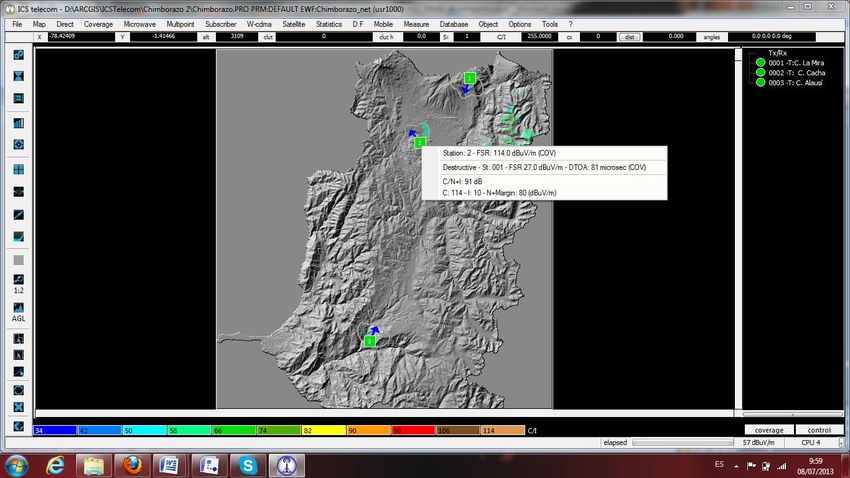
Task: Click station marker 1 on the map
Action: tap(469, 78)
